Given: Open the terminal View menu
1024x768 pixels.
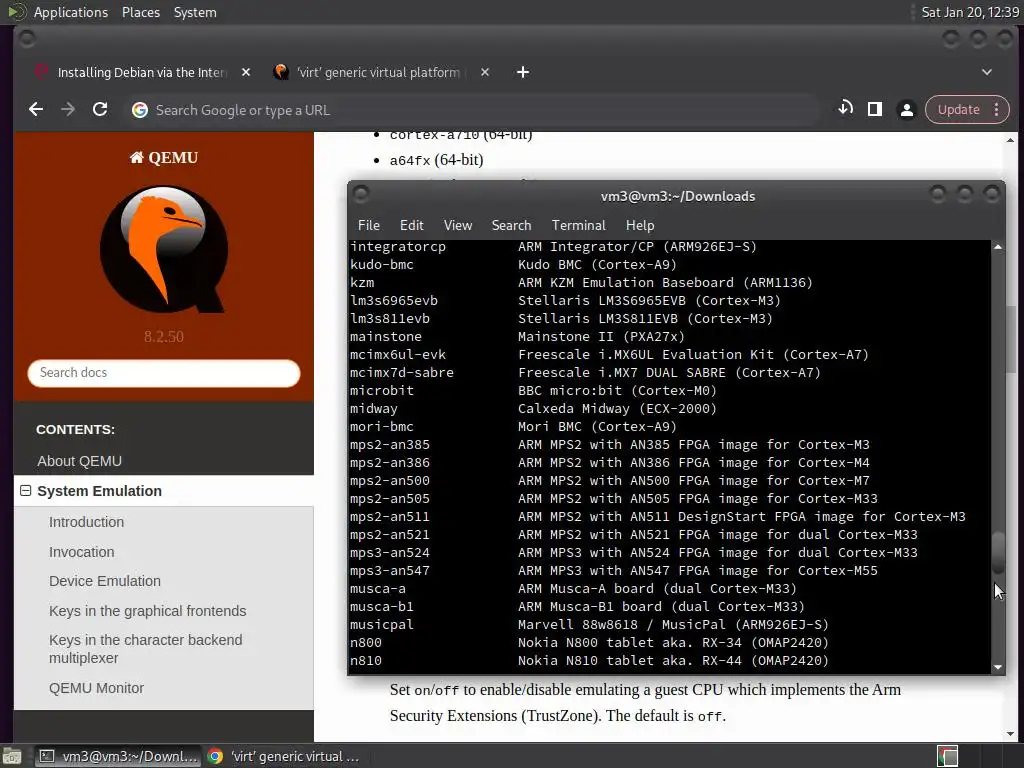Looking at the screenshot, I should 458,225.
